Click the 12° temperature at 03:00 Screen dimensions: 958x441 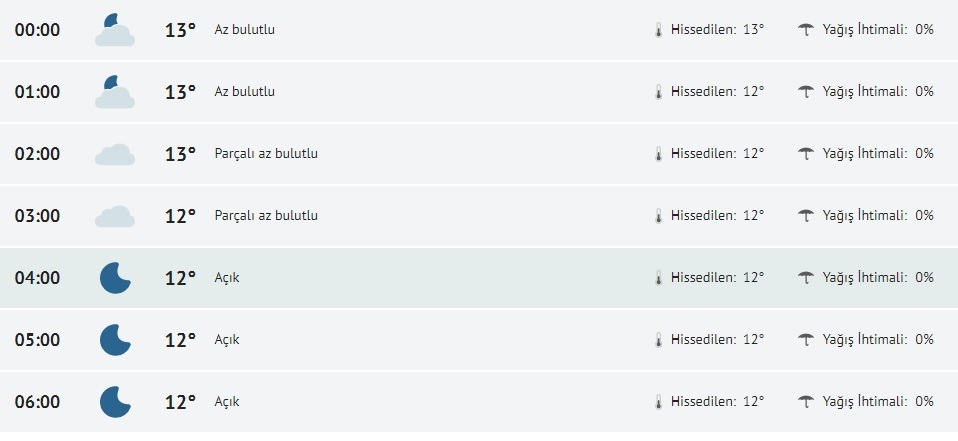pos(180,216)
